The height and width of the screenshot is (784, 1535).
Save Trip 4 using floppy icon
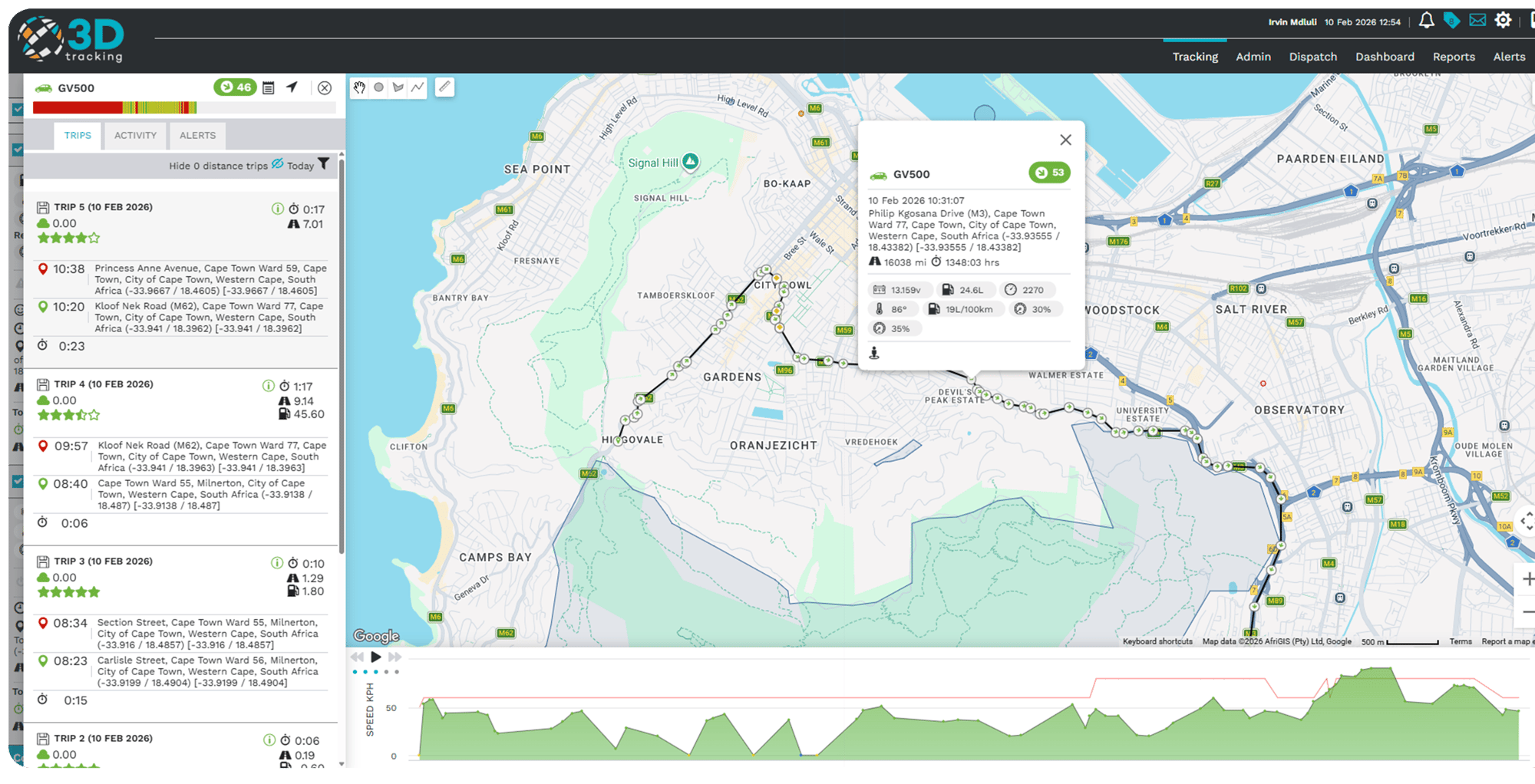44,384
